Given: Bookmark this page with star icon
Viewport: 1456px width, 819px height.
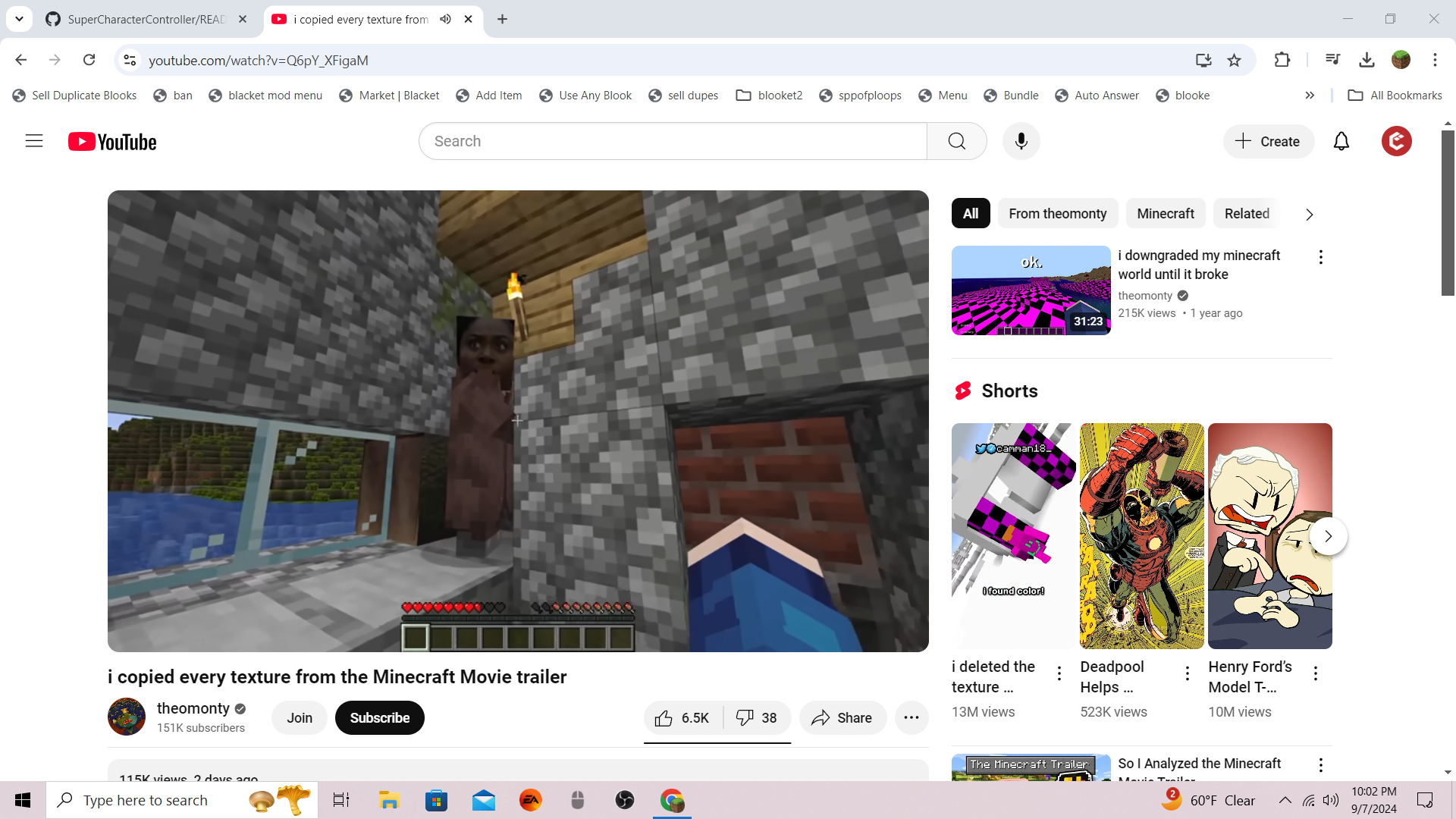Looking at the screenshot, I should pos(1234,60).
